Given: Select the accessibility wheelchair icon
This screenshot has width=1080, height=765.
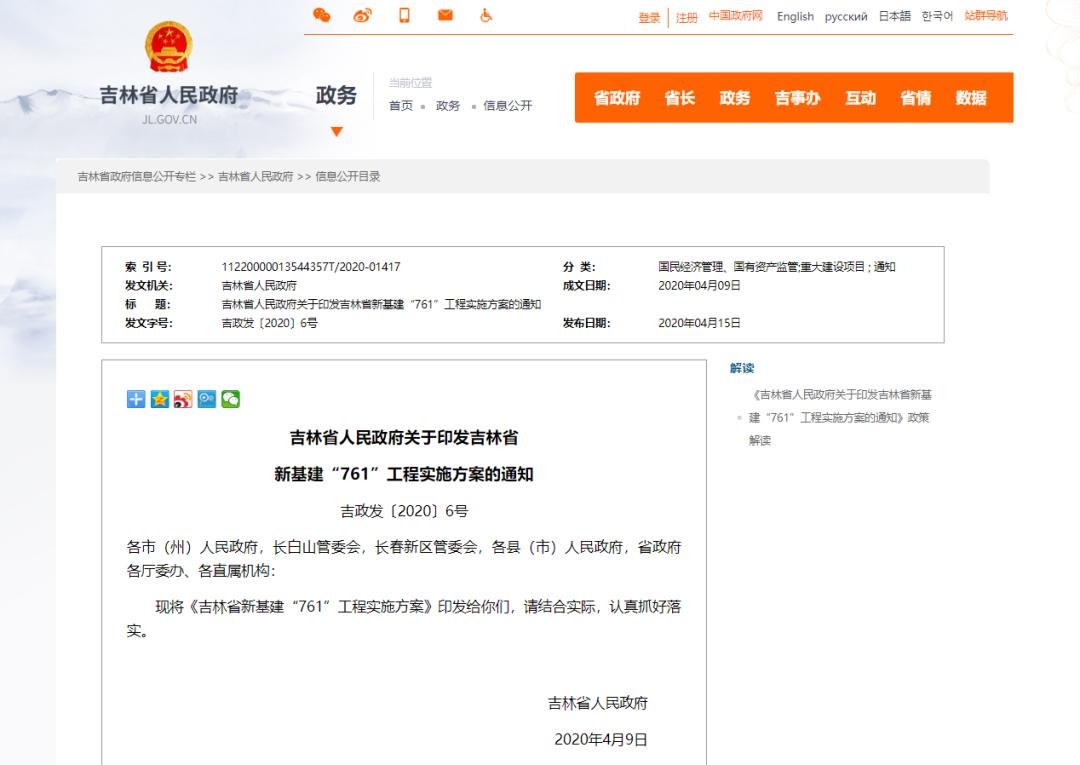Looking at the screenshot, I should tap(486, 16).
